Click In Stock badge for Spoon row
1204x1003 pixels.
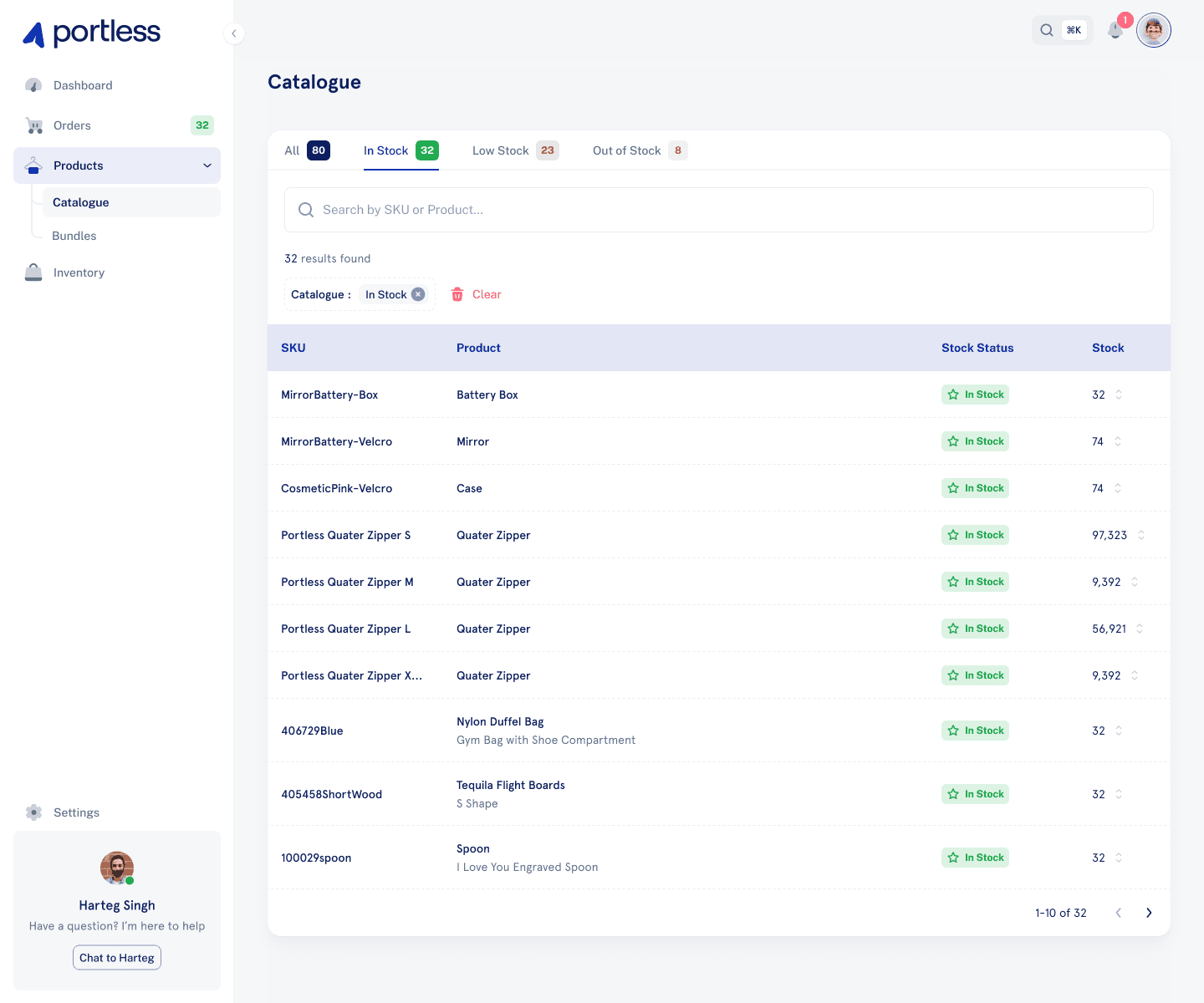[975, 858]
